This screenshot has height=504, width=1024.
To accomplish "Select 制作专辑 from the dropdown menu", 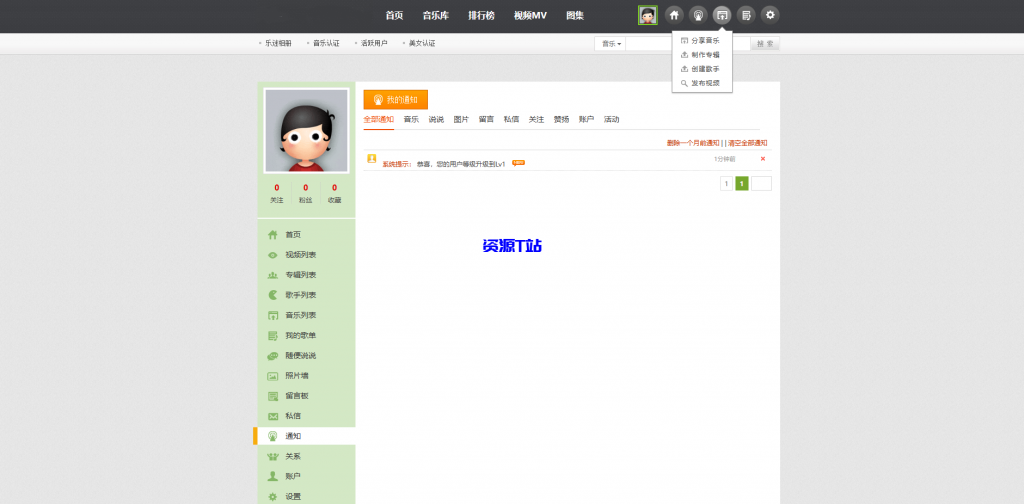I will (x=704, y=55).
